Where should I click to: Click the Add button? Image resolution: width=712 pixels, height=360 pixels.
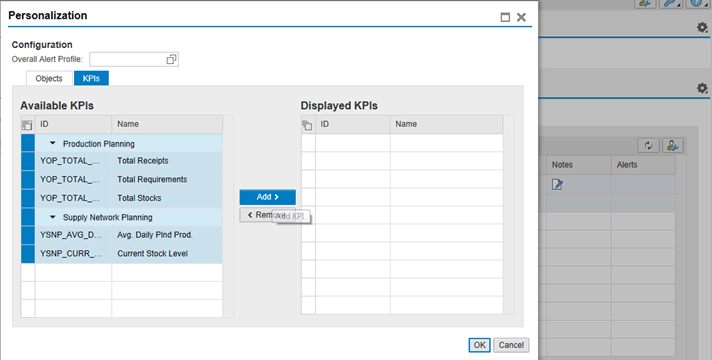pyautogui.click(x=267, y=197)
